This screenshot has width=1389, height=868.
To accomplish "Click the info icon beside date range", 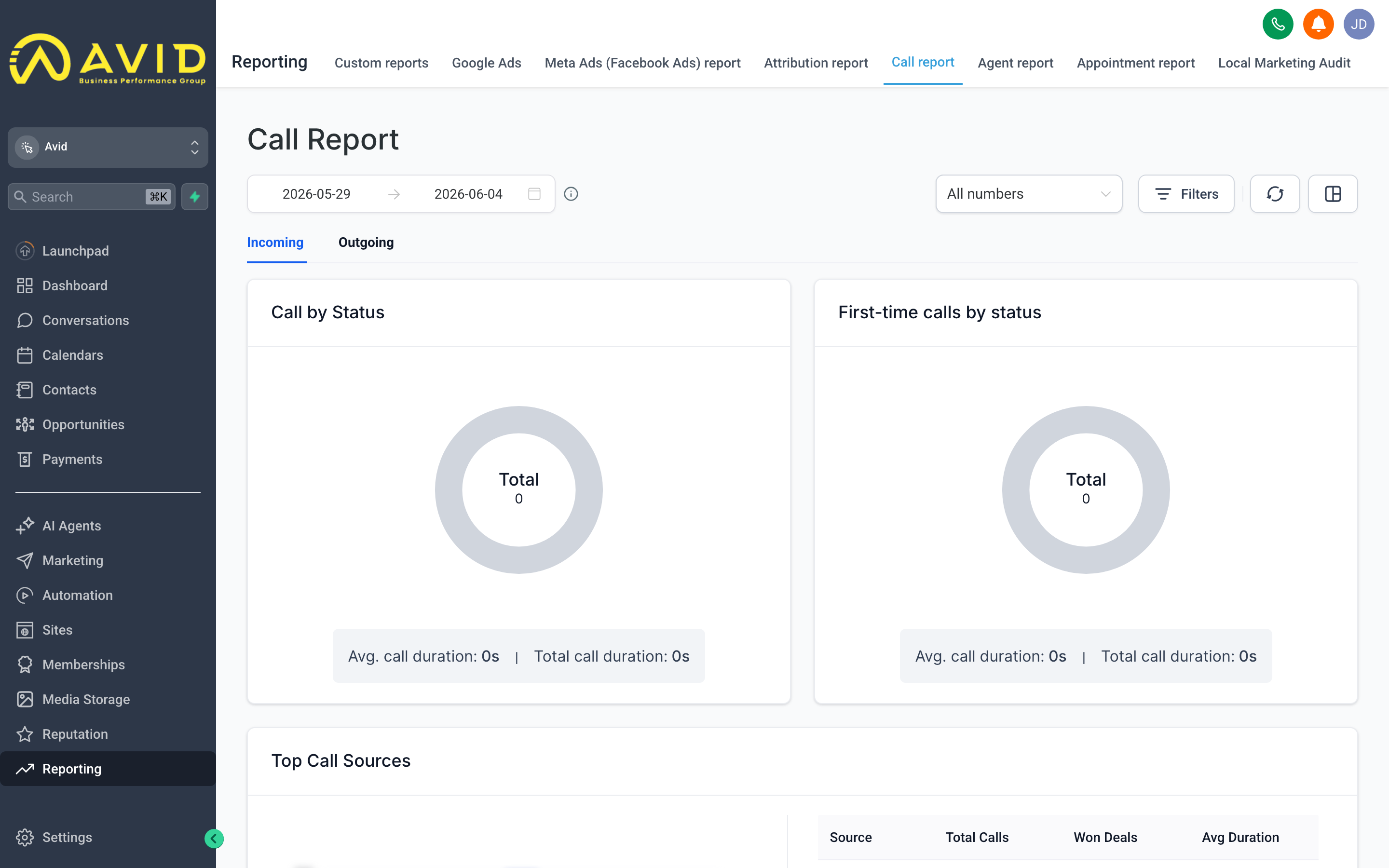I will pos(571,194).
